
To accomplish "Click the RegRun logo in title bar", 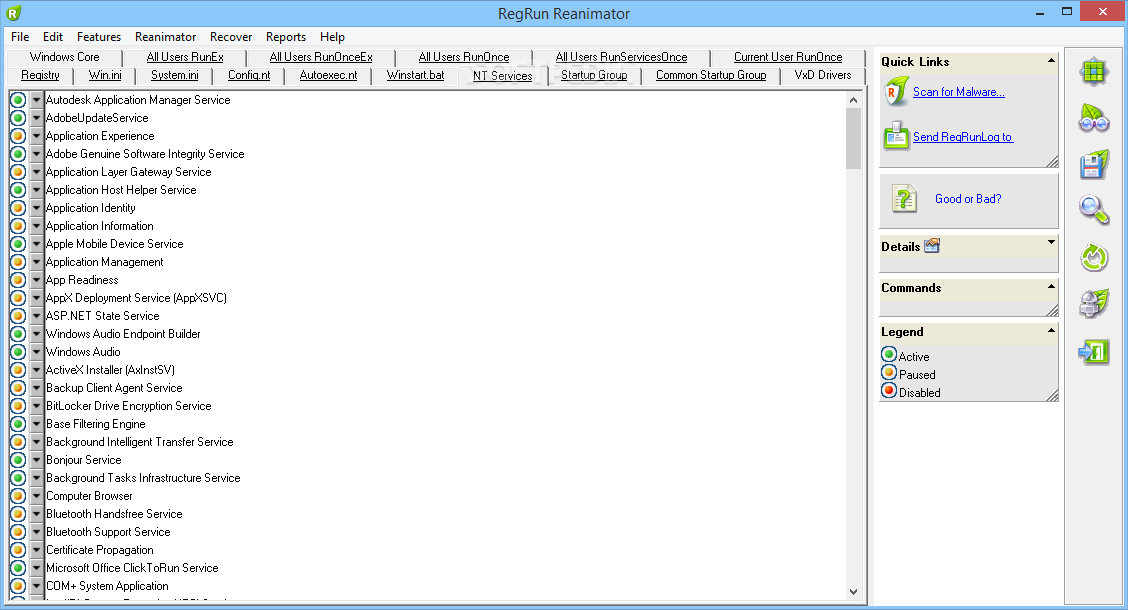I will [x=14, y=13].
